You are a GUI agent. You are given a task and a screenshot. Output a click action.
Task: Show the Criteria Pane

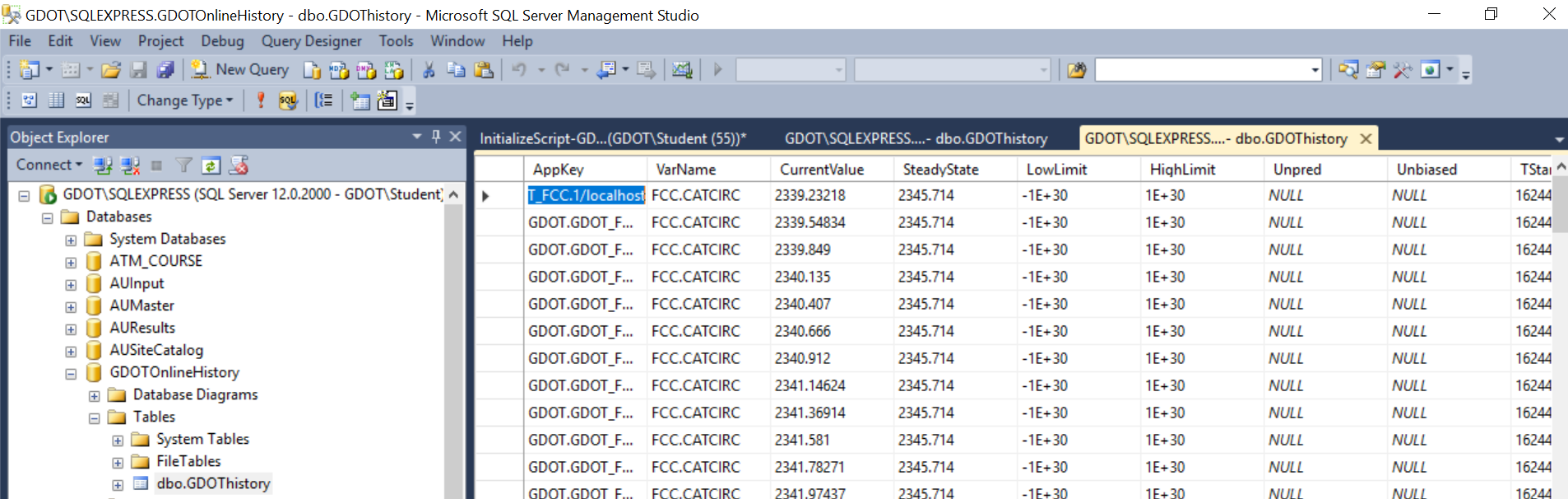coord(56,100)
